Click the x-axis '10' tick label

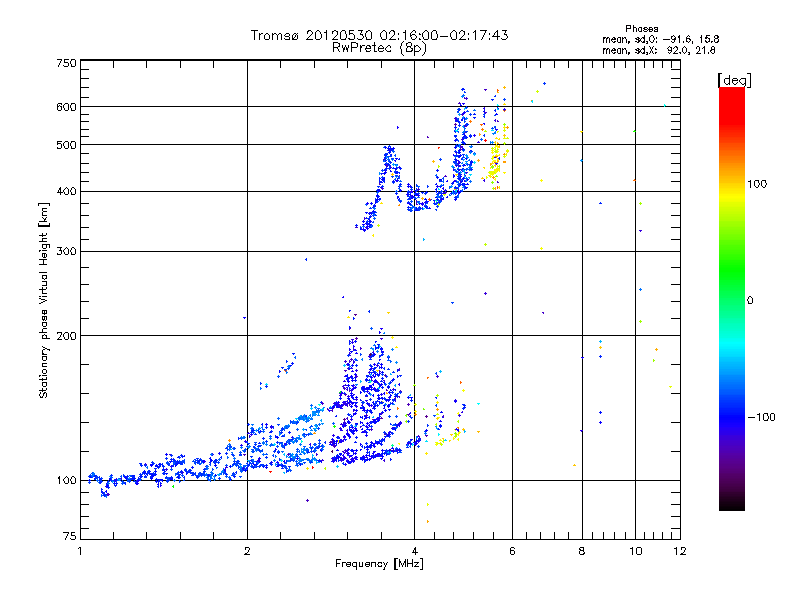(x=636, y=551)
